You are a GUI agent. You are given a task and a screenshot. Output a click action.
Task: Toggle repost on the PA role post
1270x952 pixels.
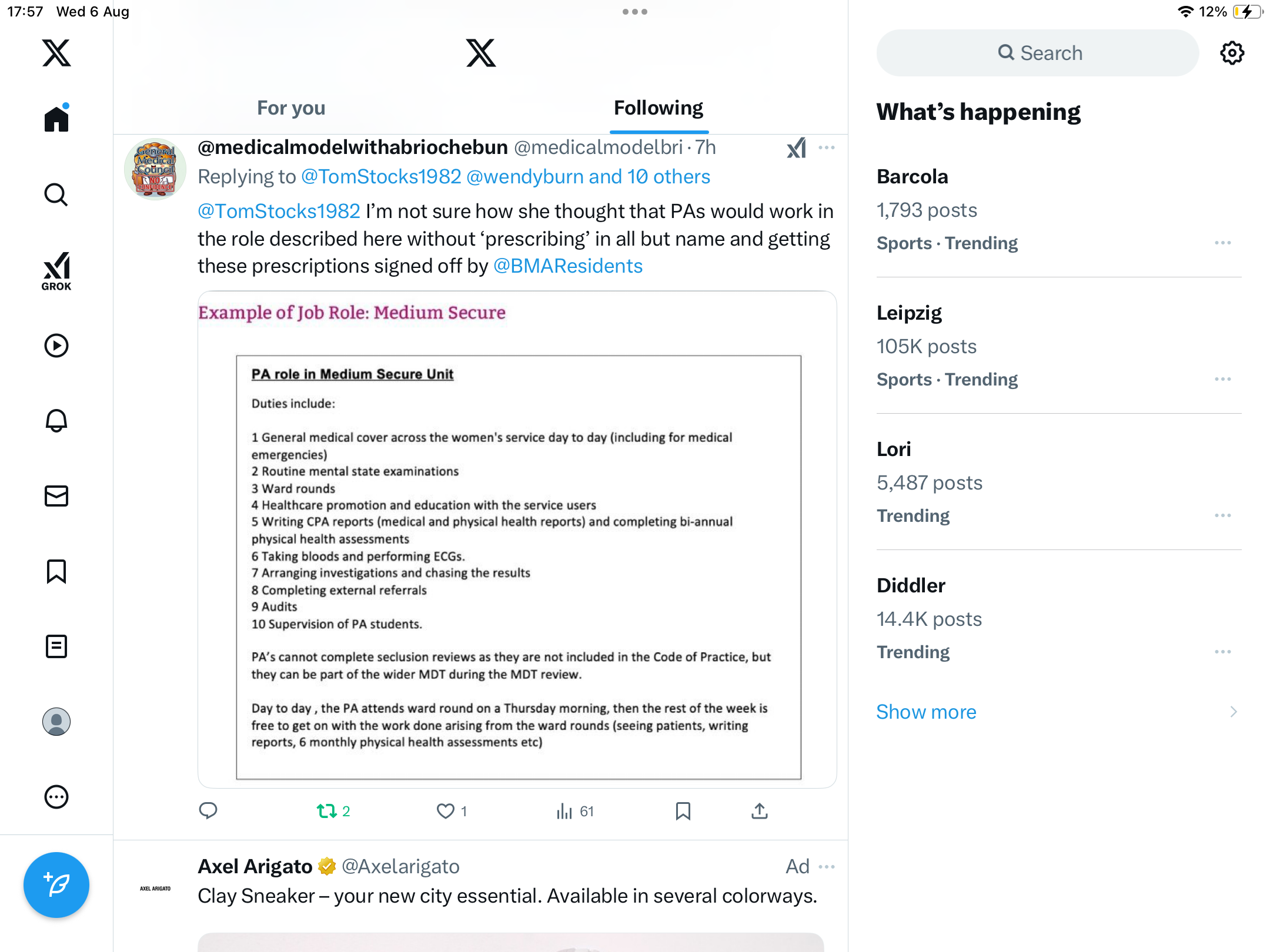(327, 811)
